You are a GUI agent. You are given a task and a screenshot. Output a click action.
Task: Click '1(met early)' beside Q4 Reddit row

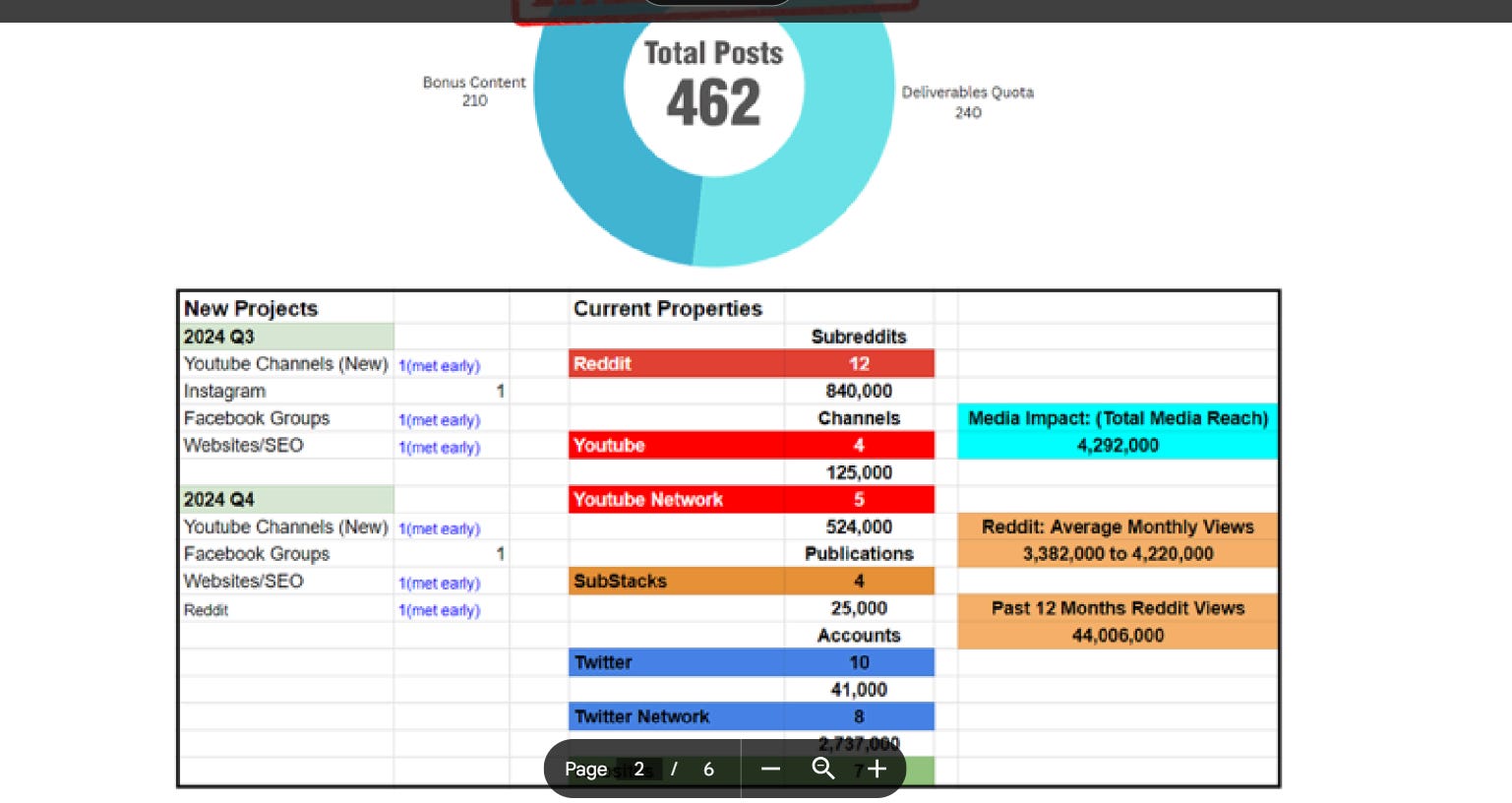(439, 610)
